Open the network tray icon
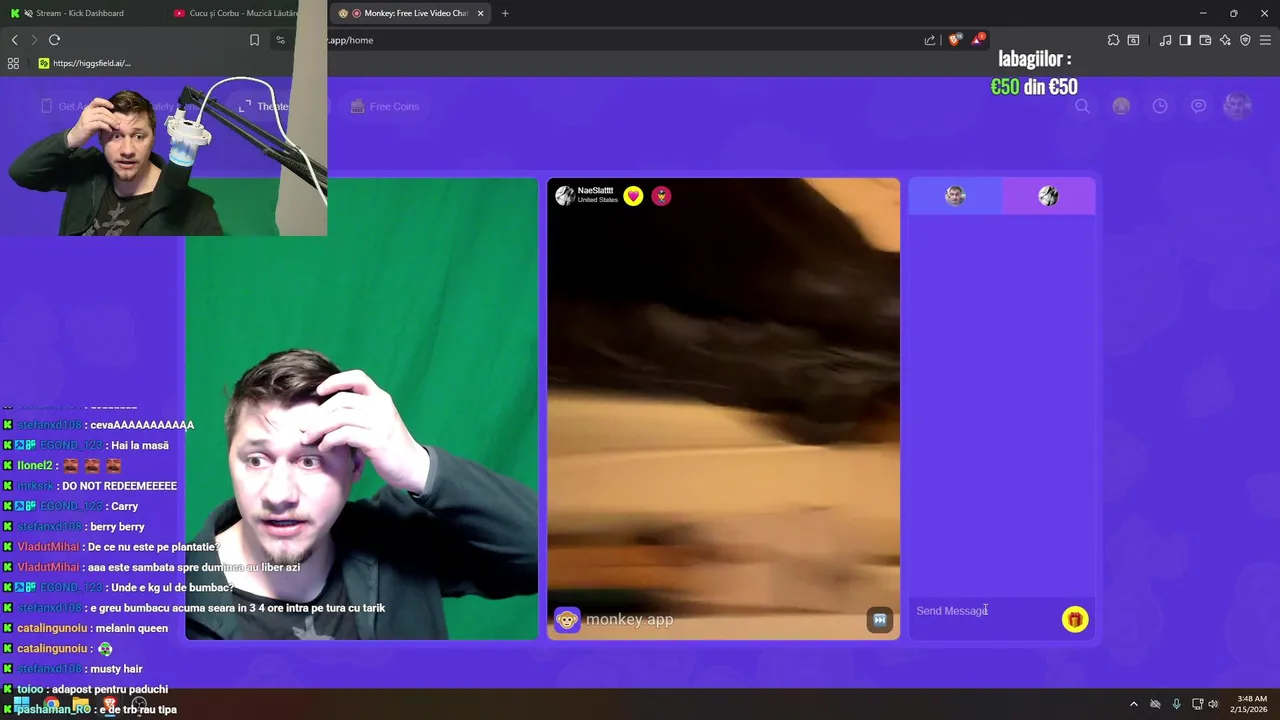This screenshot has height=720, width=1280. [1197, 704]
